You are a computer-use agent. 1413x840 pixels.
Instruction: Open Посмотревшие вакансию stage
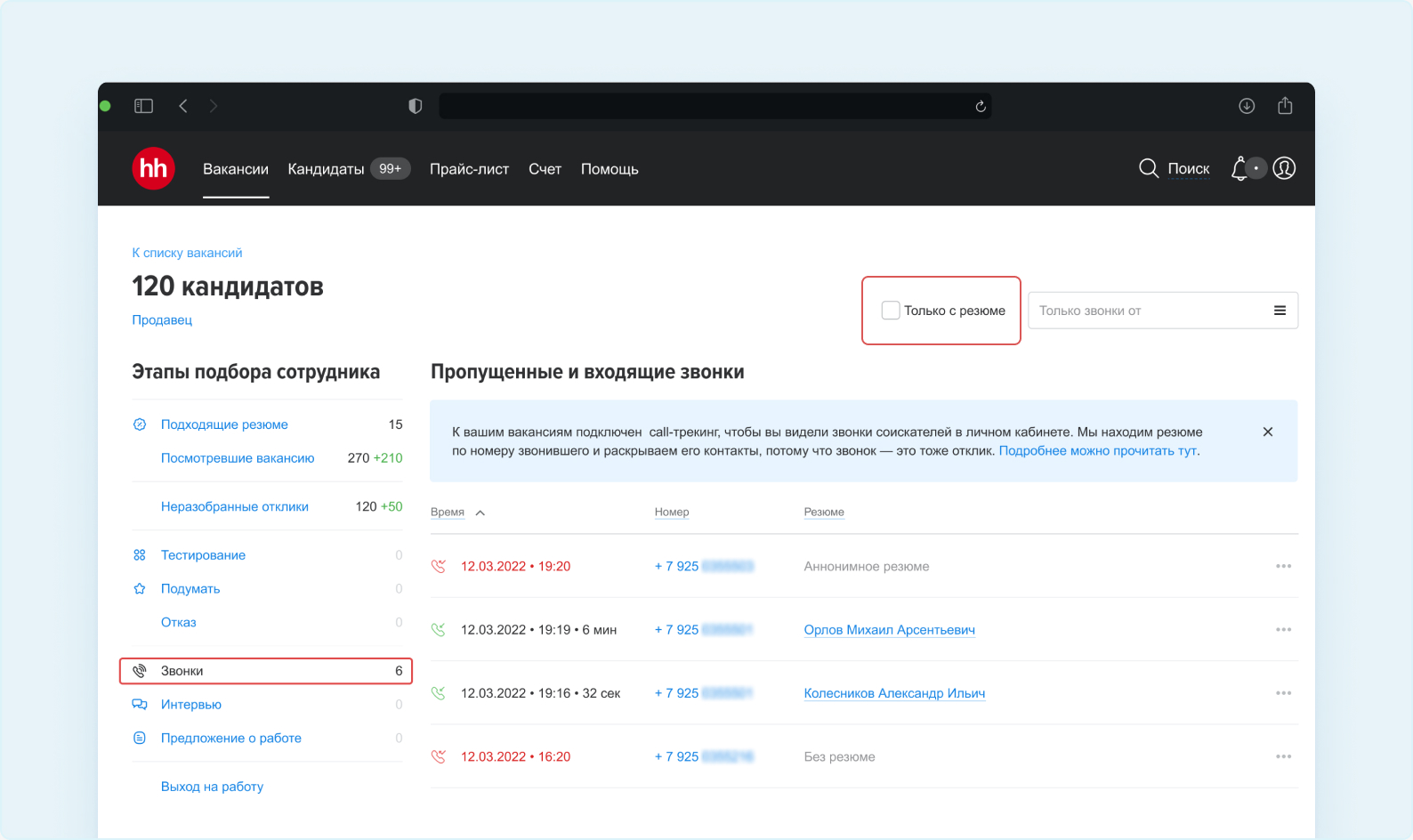tap(238, 458)
